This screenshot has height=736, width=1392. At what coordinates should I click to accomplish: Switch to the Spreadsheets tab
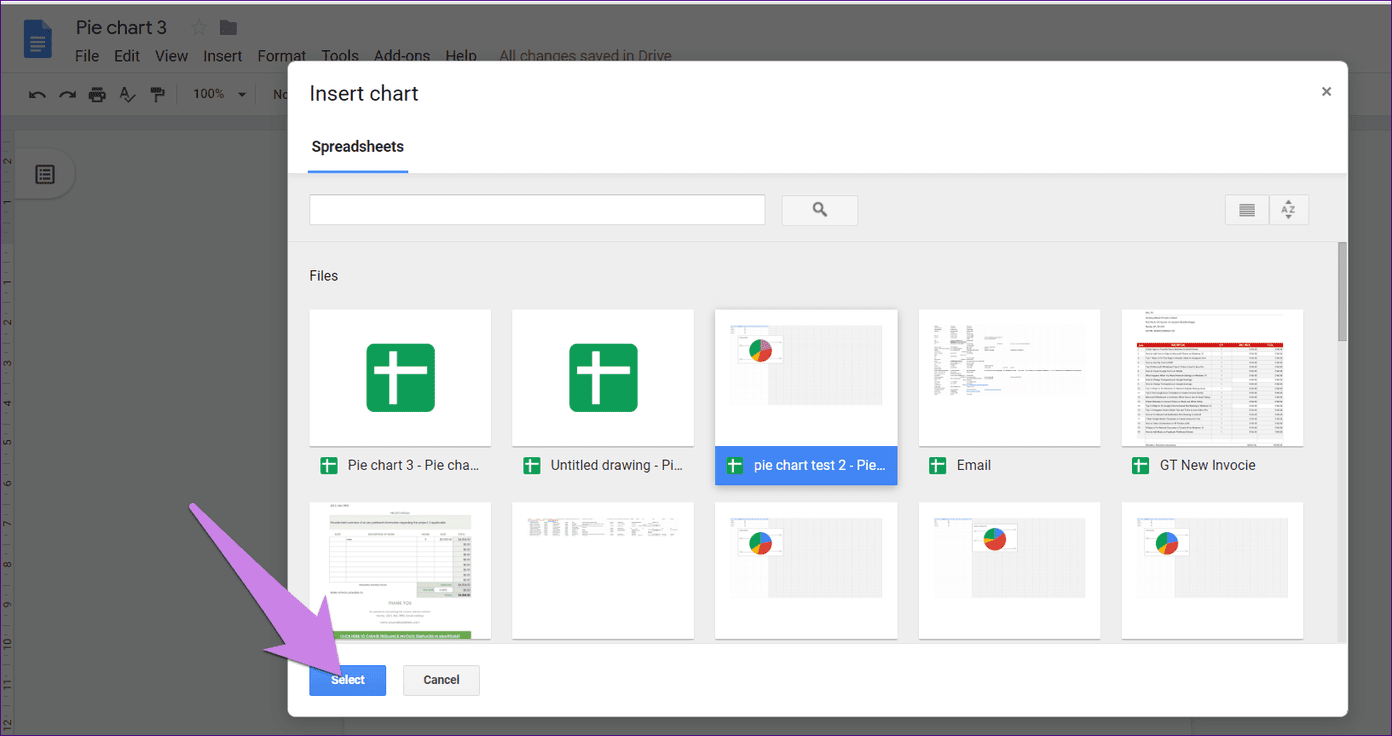tap(357, 146)
